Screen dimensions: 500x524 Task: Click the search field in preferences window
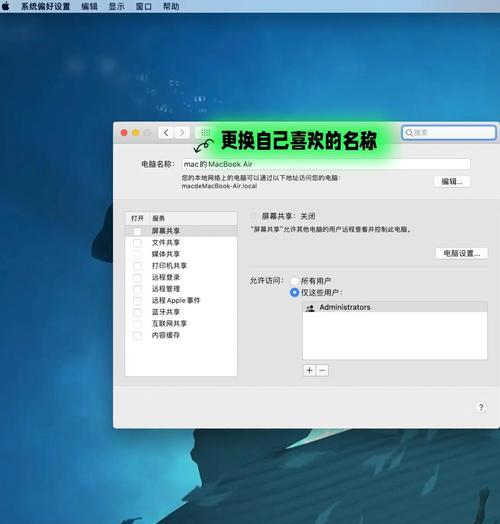(449, 133)
